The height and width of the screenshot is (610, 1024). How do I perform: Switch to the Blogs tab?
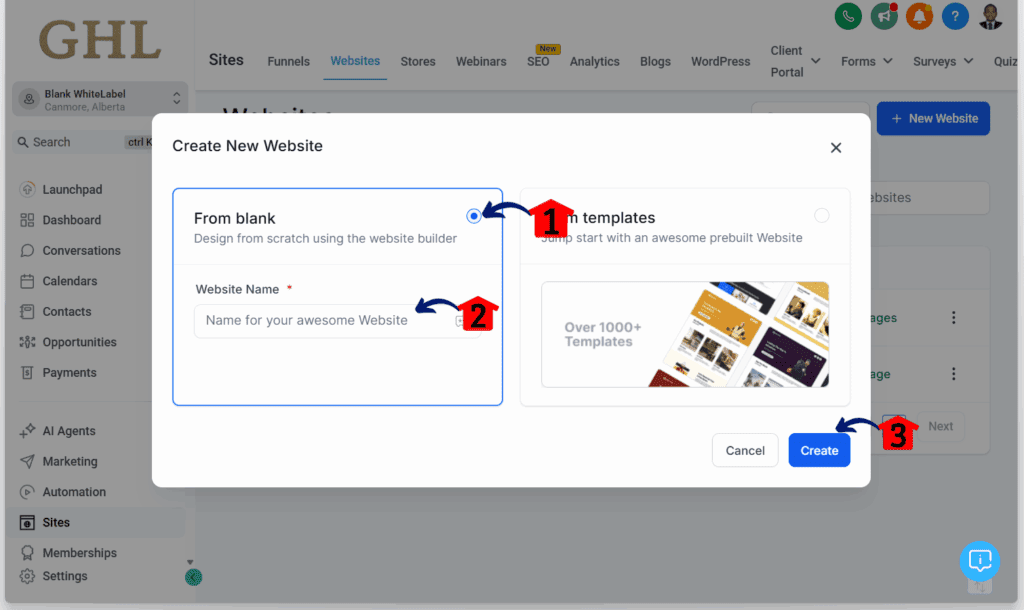655,61
